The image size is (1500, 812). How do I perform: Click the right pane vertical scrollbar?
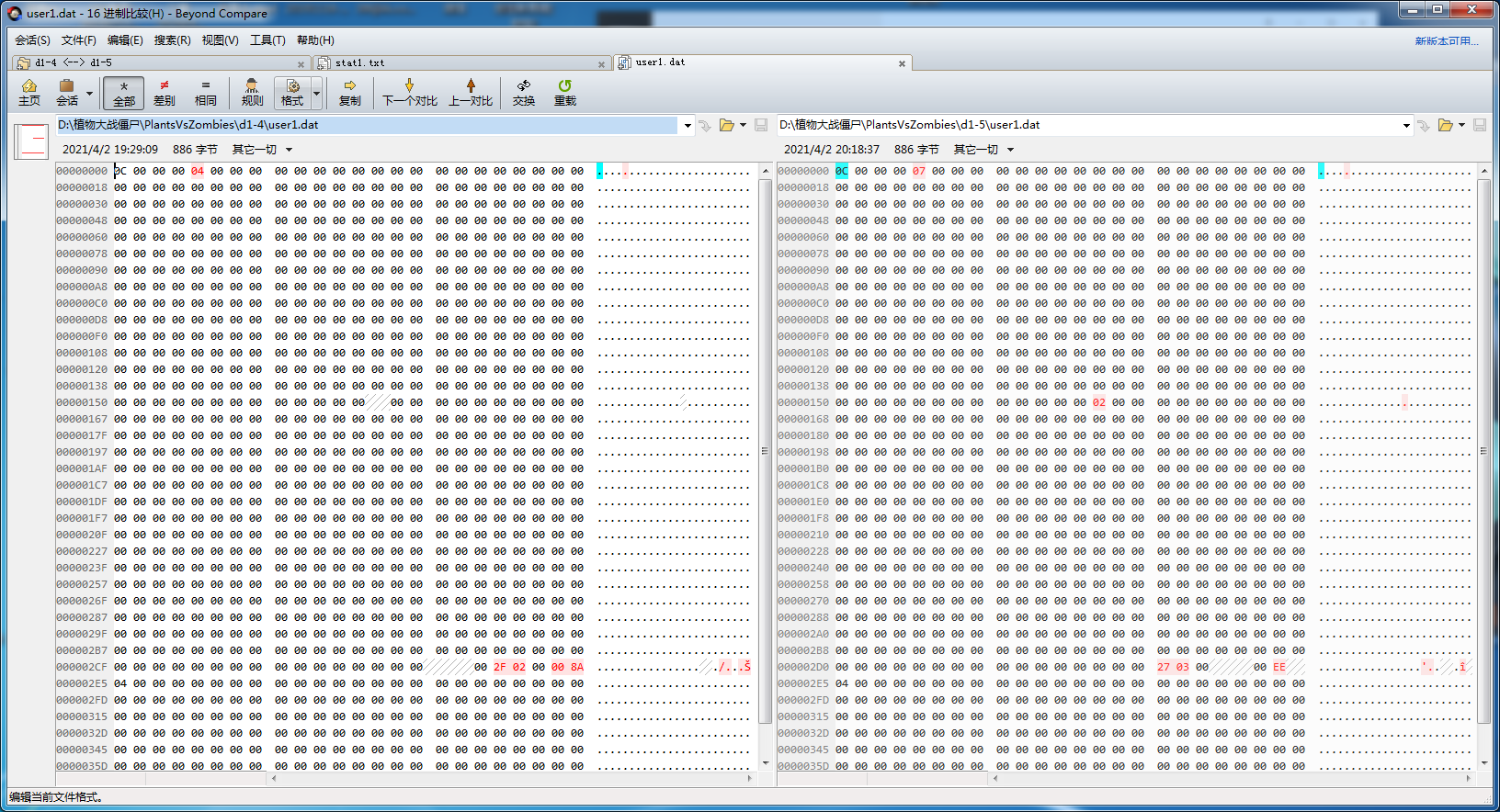click(x=1483, y=450)
